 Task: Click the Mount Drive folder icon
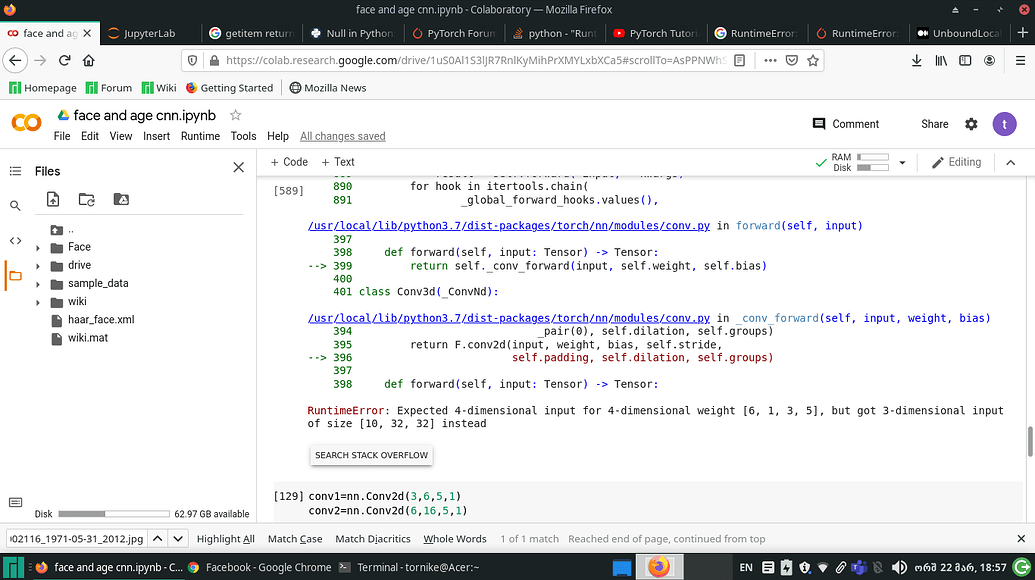121,199
